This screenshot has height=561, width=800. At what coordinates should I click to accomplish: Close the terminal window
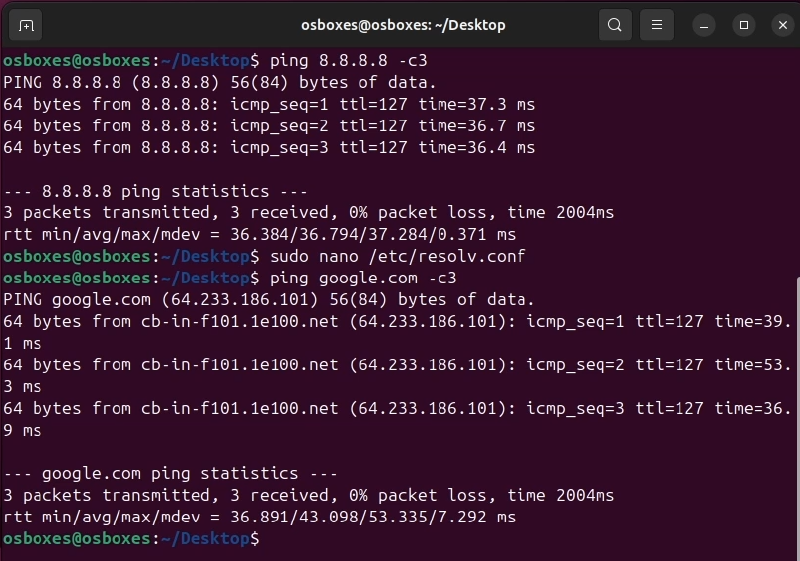[x=783, y=25]
